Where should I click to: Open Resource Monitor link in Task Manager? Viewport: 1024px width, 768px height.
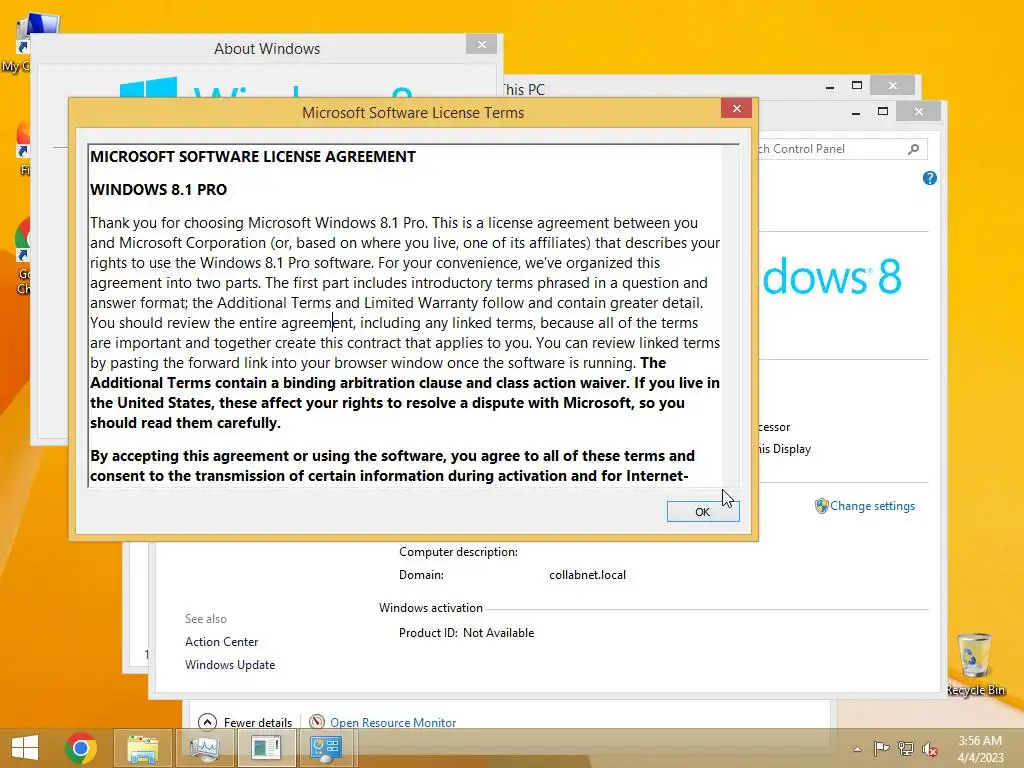tap(392, 722)
